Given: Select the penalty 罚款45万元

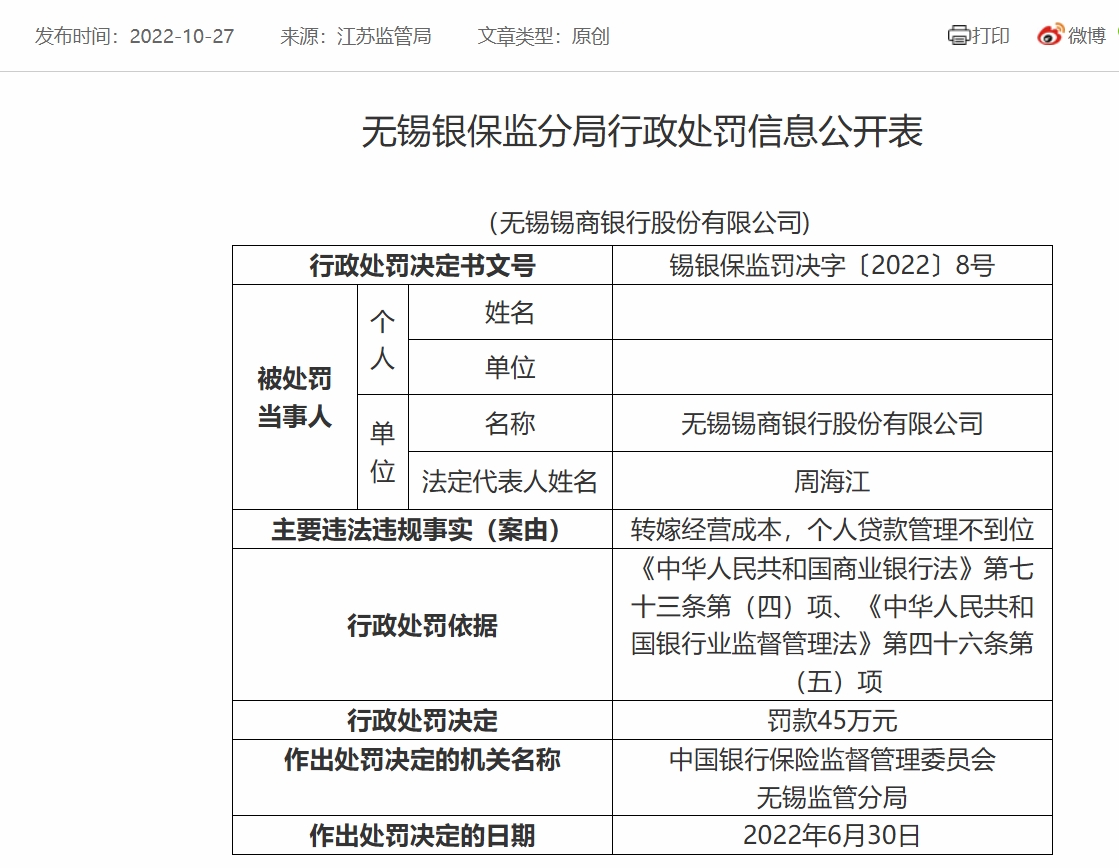Looking at the screenshot, I should tap(832, 720).
